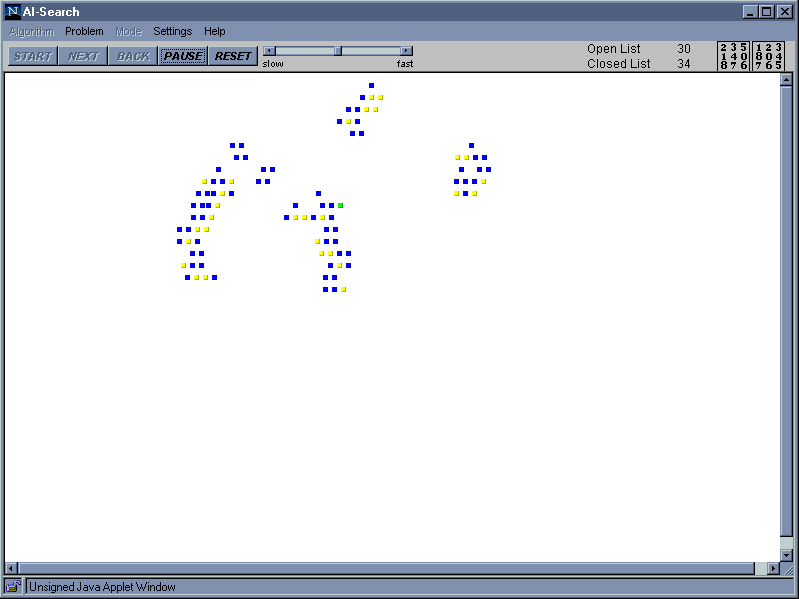Click the vertical scrollbar track
Viewport: 799px width, 599px height.
click(786, 317)
